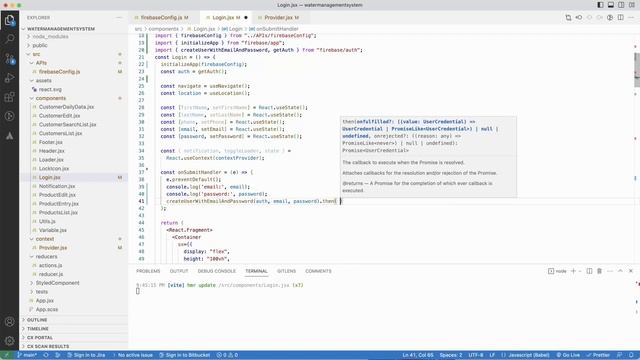Click the main branch indicator

[27, 355]
